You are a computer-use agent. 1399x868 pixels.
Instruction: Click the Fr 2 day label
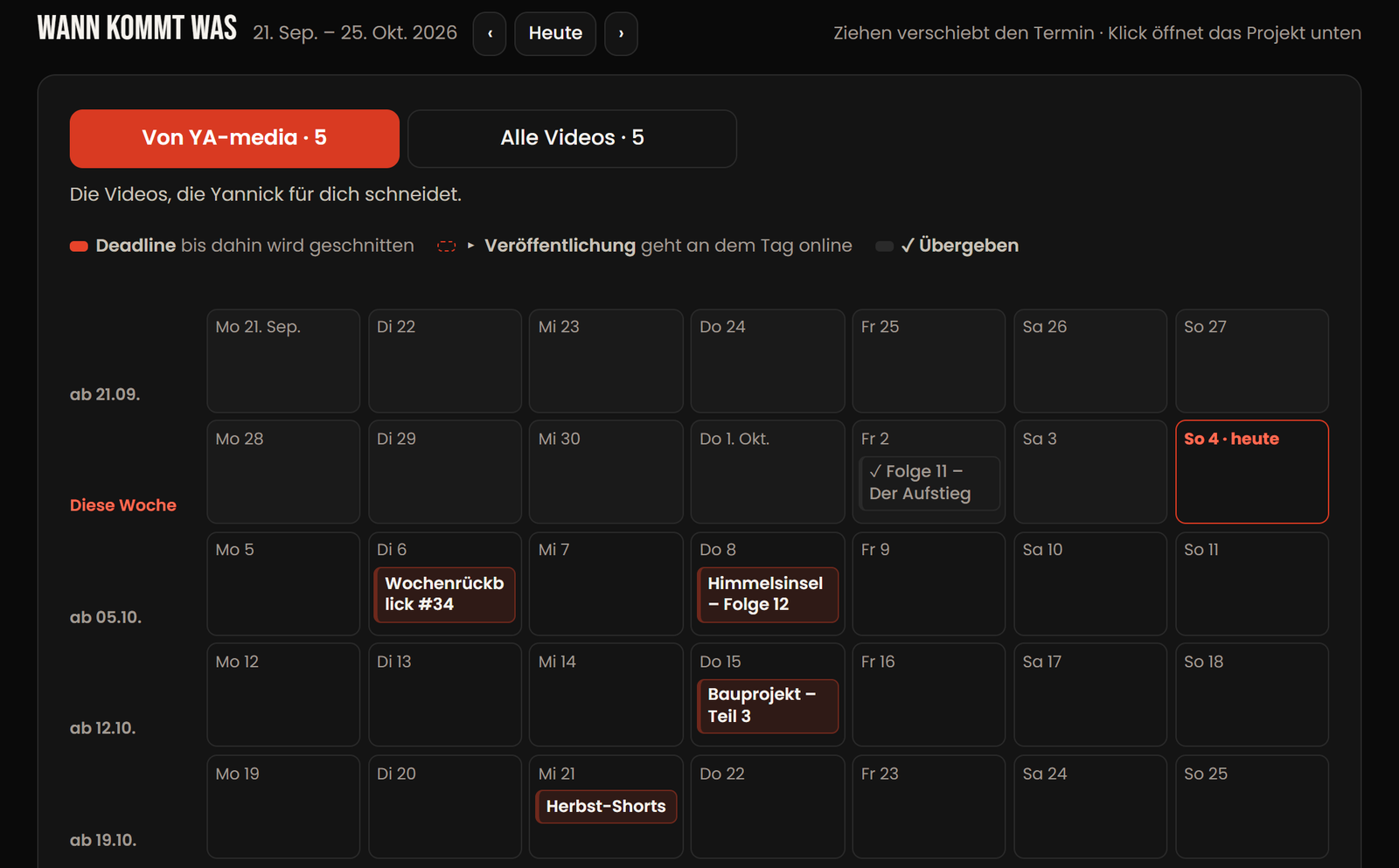[x=875, y=439]
